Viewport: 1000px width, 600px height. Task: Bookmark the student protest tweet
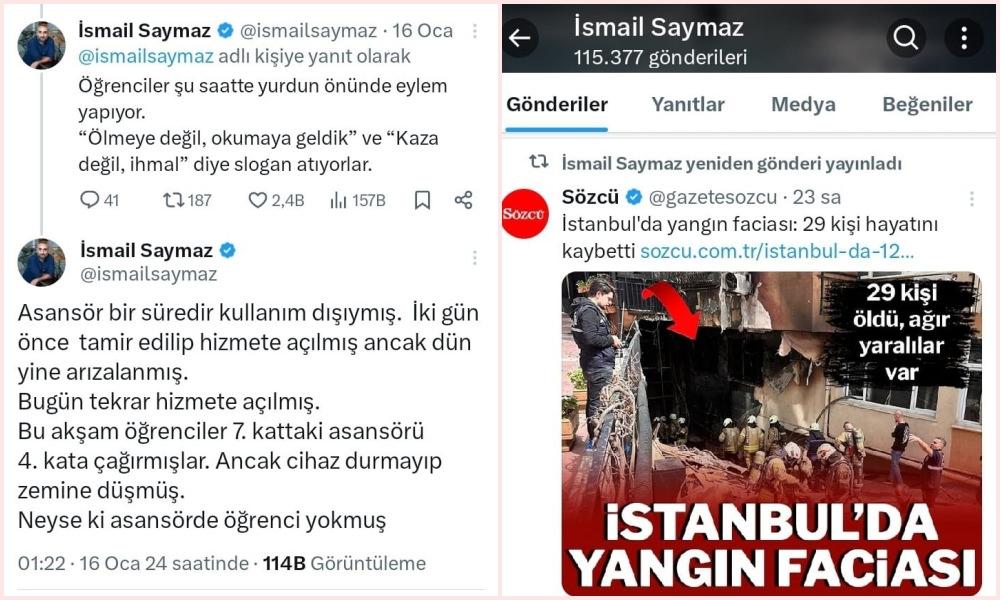[422, 200]
